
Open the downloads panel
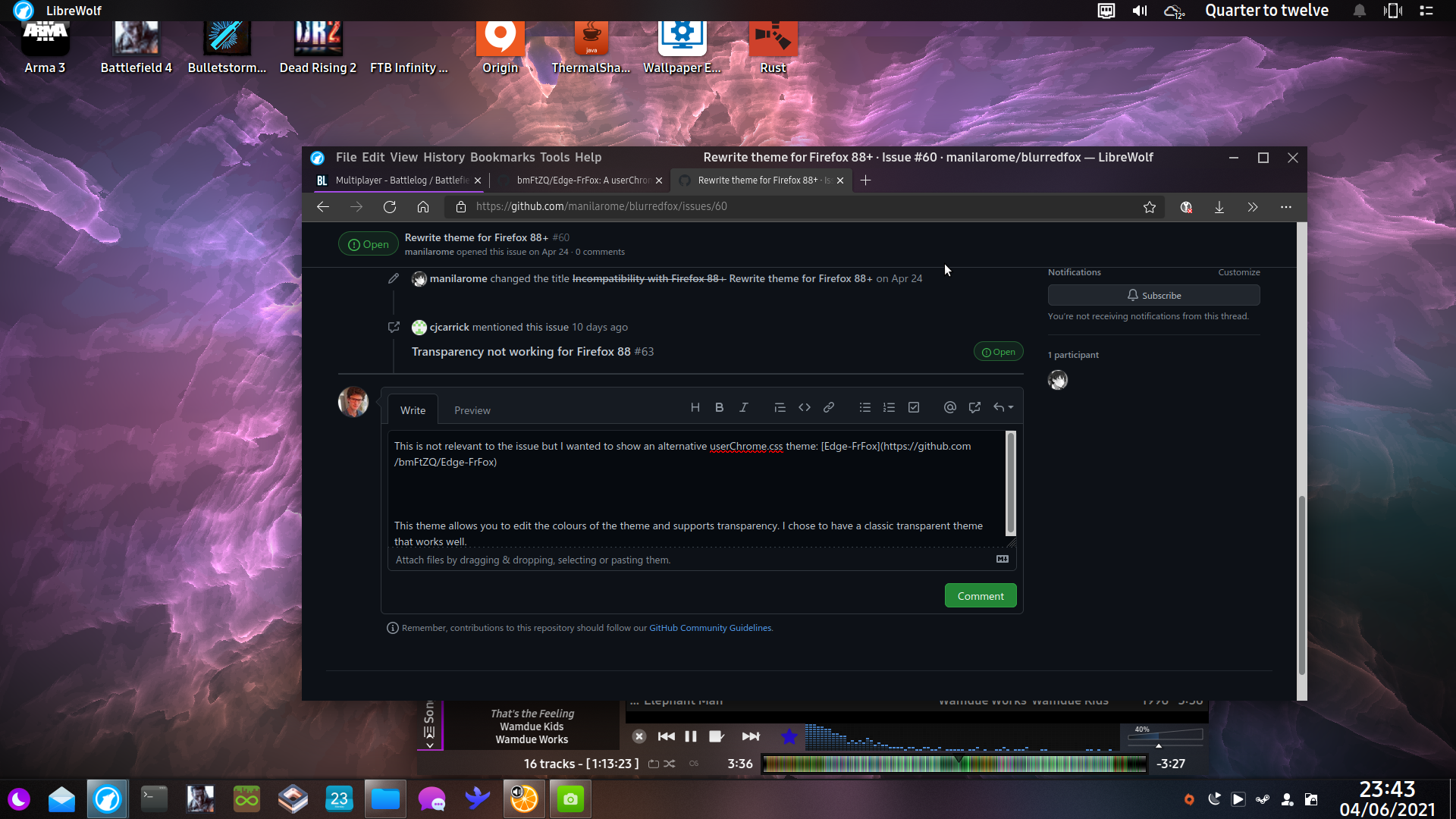pos(1219,207)
